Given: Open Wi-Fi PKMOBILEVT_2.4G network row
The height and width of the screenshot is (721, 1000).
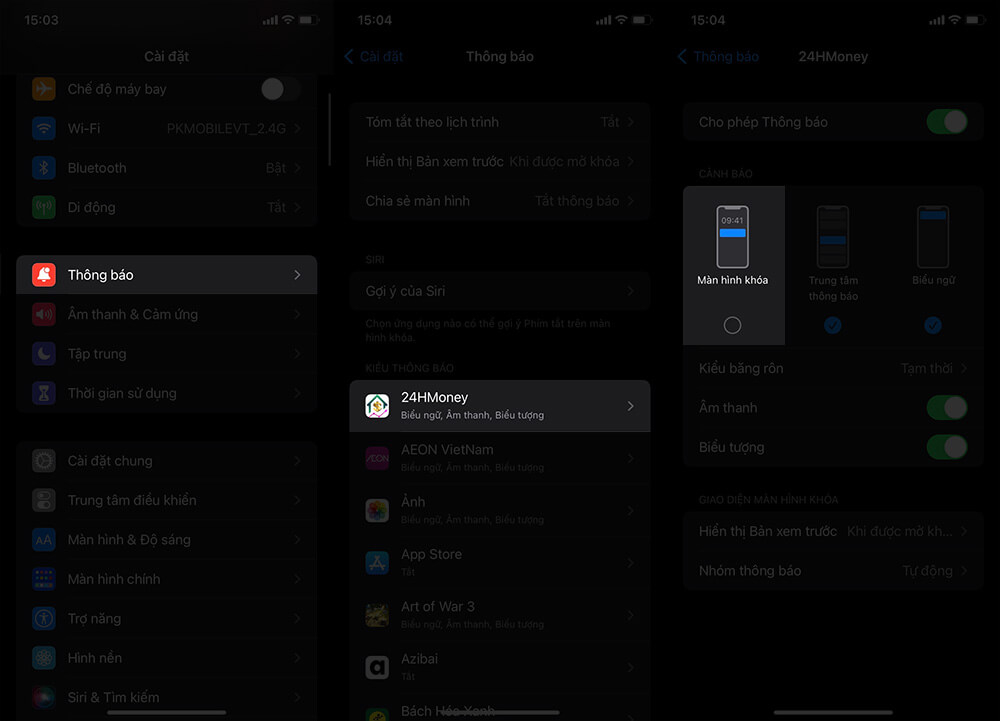Looking at the screenshot, I should [x=166, y=128].
